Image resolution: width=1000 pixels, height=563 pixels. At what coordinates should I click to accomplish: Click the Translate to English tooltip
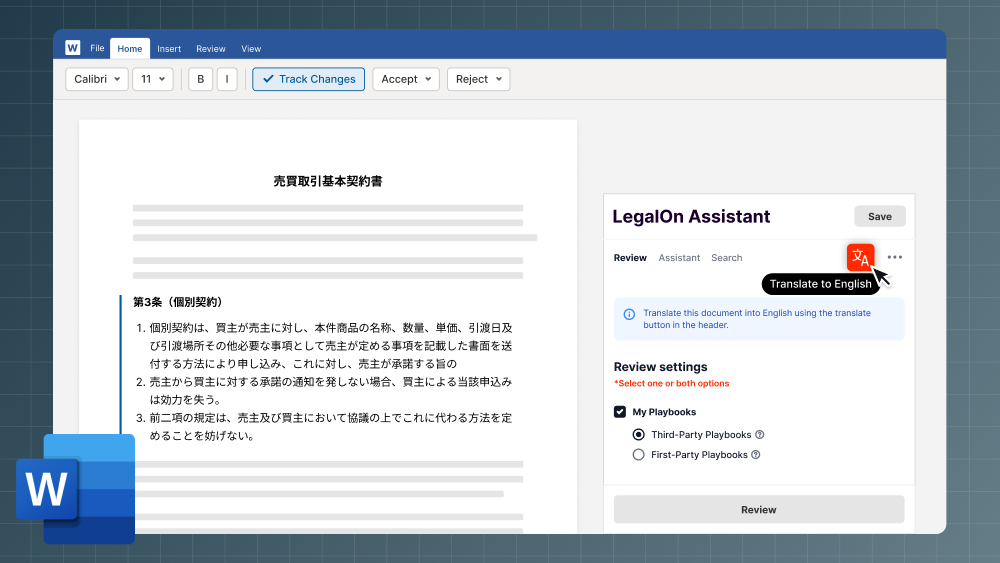820,284
